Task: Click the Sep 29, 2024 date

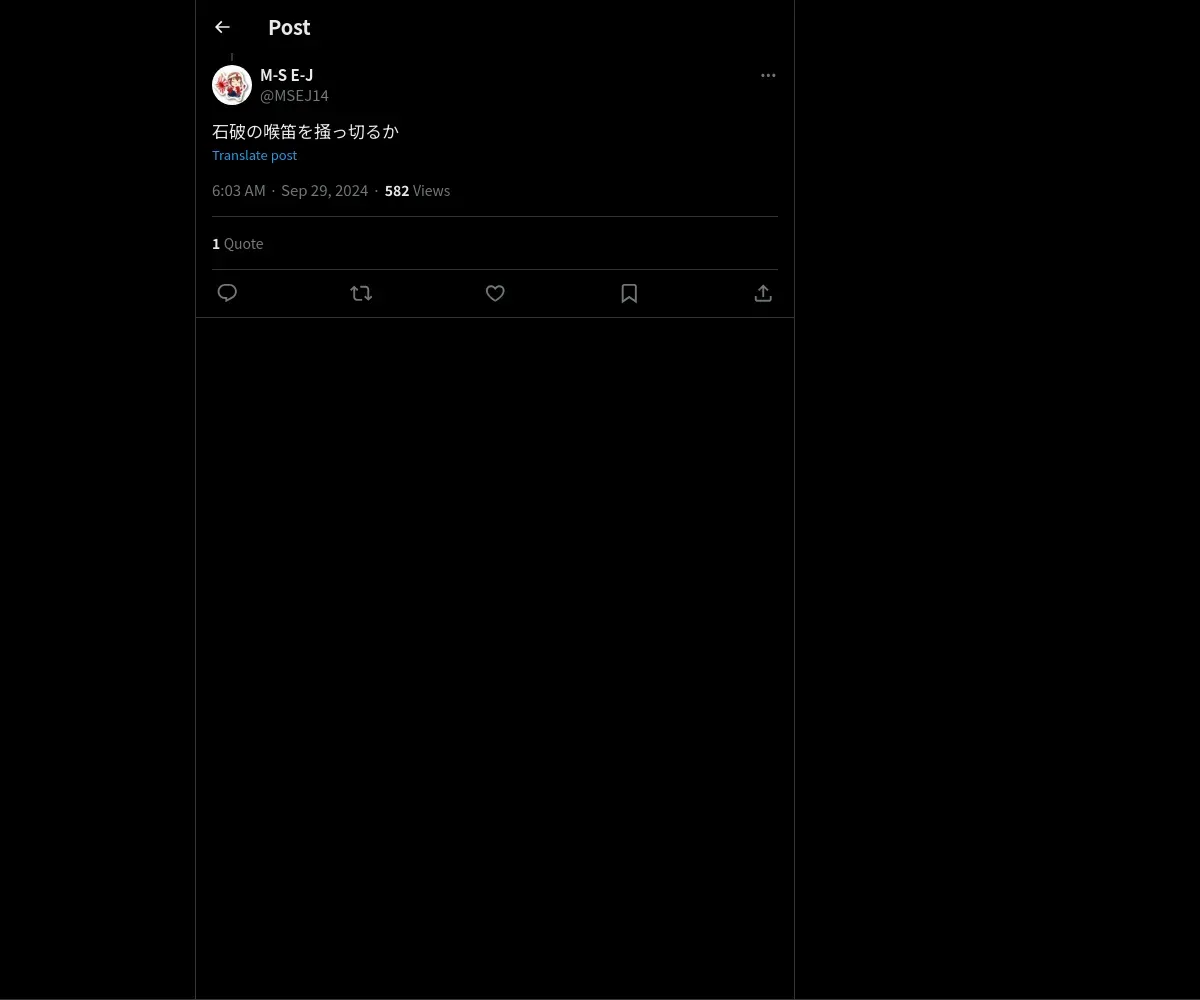Action: tap(325, 191)
